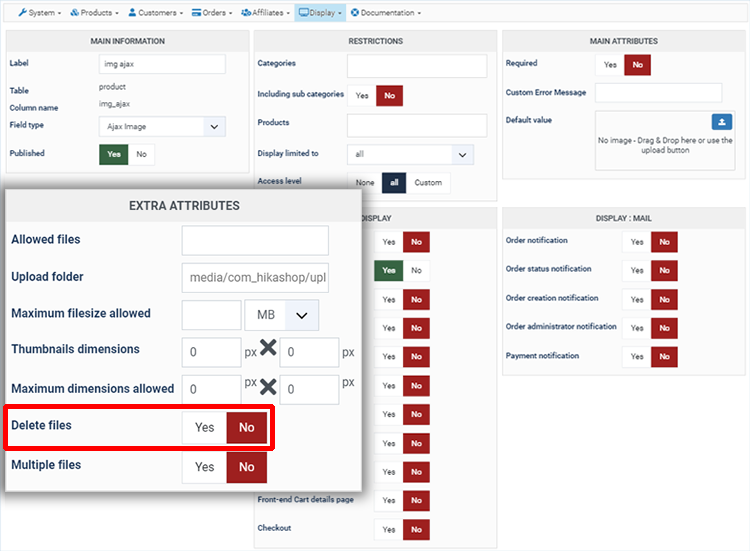This screenshot has height=551, width=750.
Task: Click the System wrench icon
Action: pos(22,13)
